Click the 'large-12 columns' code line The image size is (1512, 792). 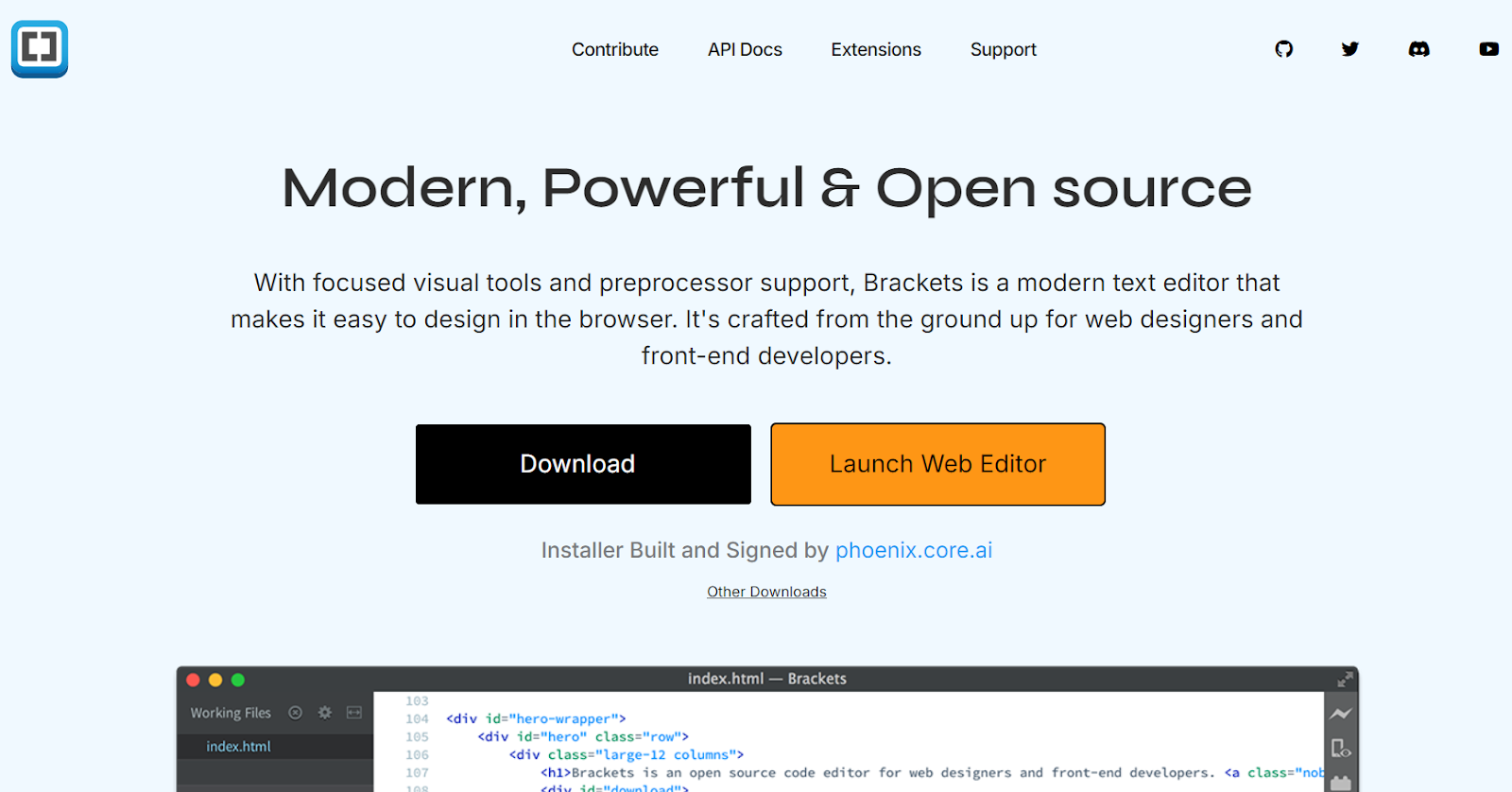(627, 754)
